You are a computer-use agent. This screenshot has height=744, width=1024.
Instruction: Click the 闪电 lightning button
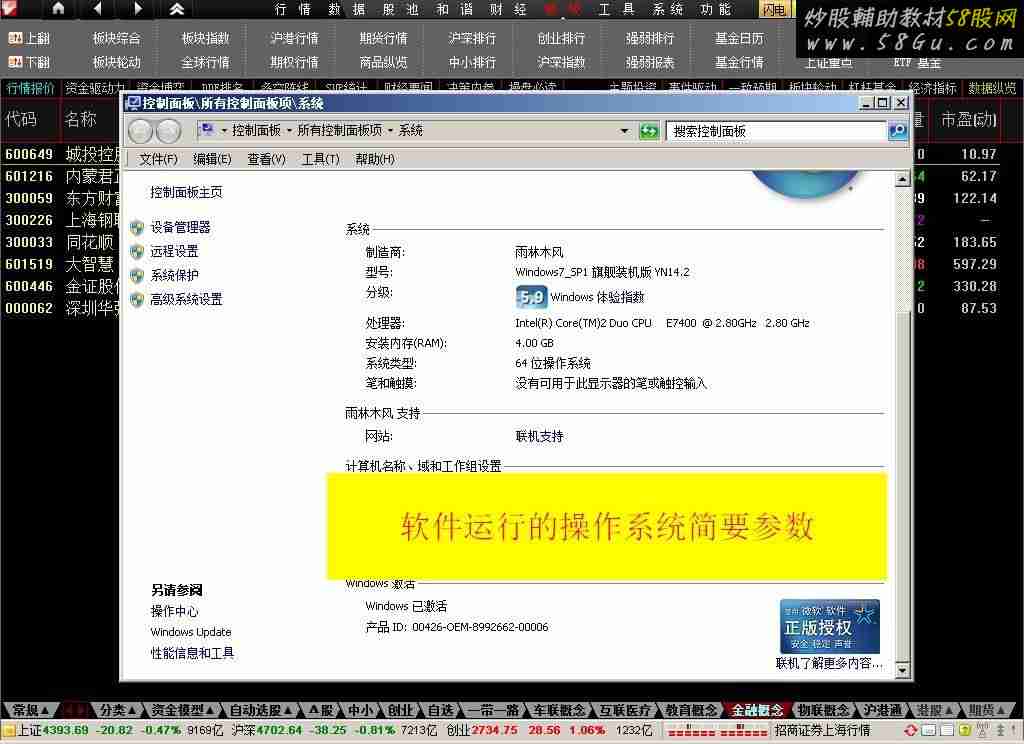point(775,9)
